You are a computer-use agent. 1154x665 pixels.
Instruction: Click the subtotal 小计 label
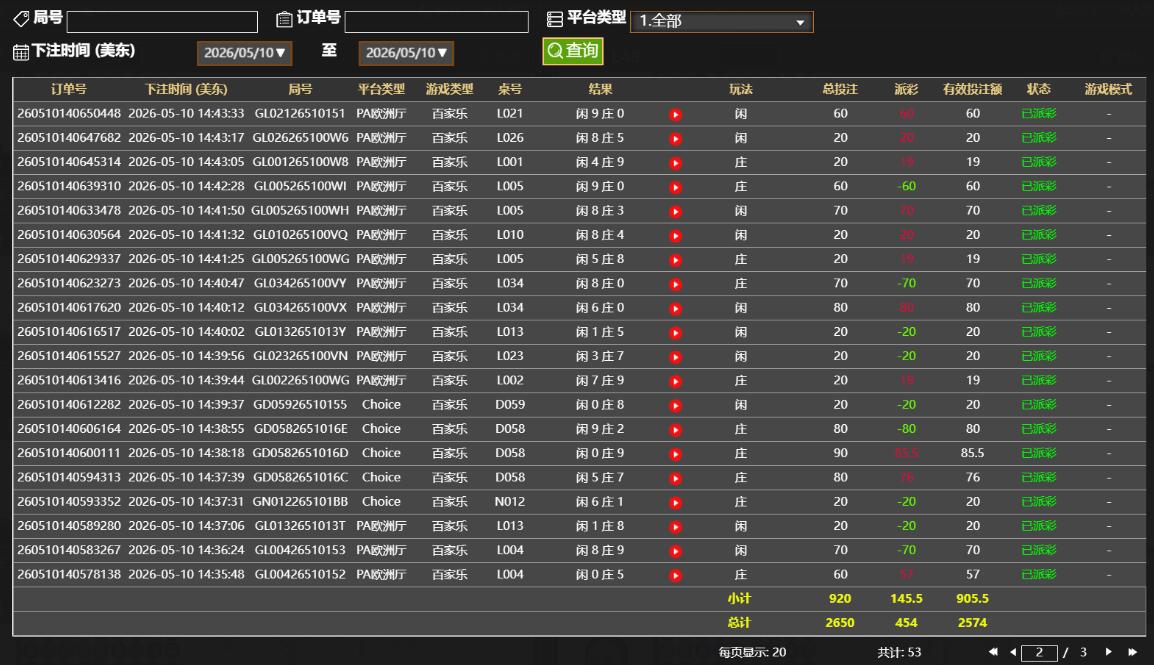coord(740,599)
